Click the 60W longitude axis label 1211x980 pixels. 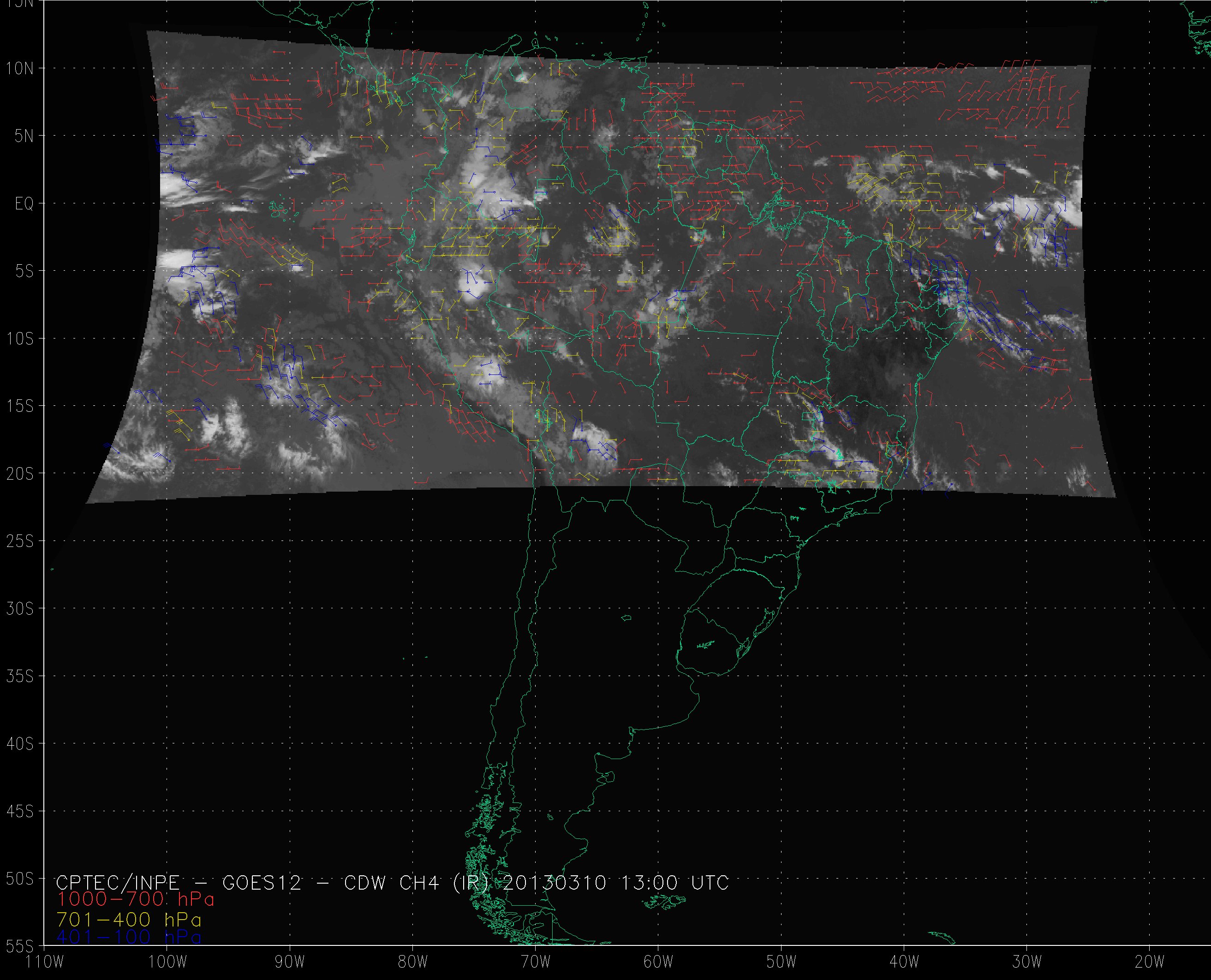(x=658, y=962)
